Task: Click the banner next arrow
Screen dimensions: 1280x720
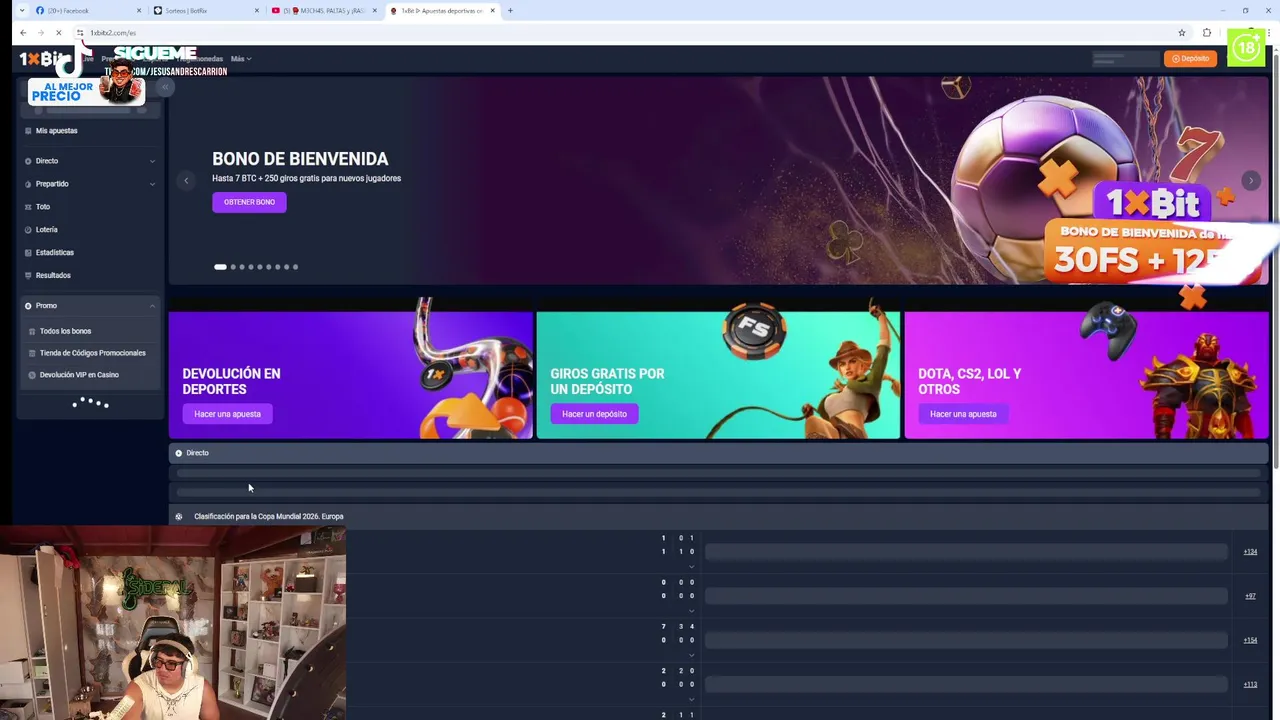Action: pyautogui.click(x=1250, y=181)
